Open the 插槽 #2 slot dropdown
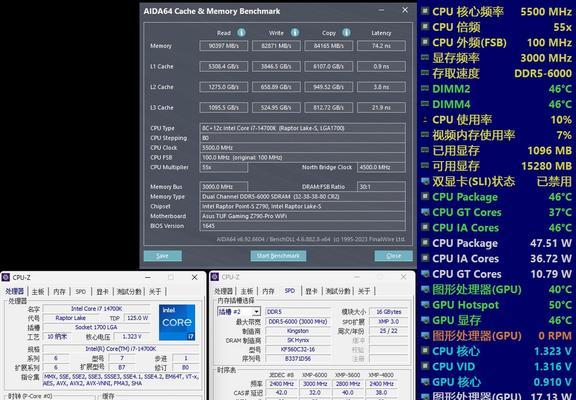Image resolution: width=576 pixels, height=400 pixels. [256, 312]
